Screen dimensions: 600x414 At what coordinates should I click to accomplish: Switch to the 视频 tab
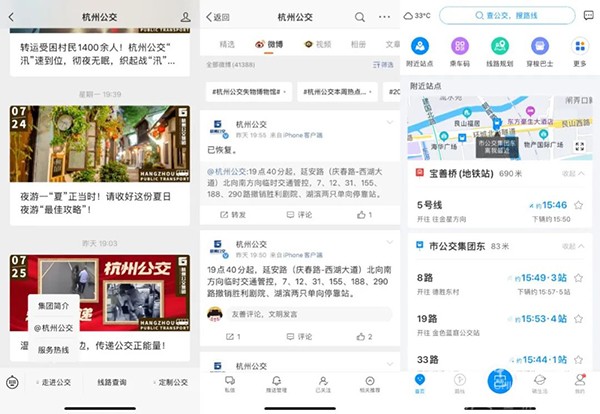click(x=318, y=44)
